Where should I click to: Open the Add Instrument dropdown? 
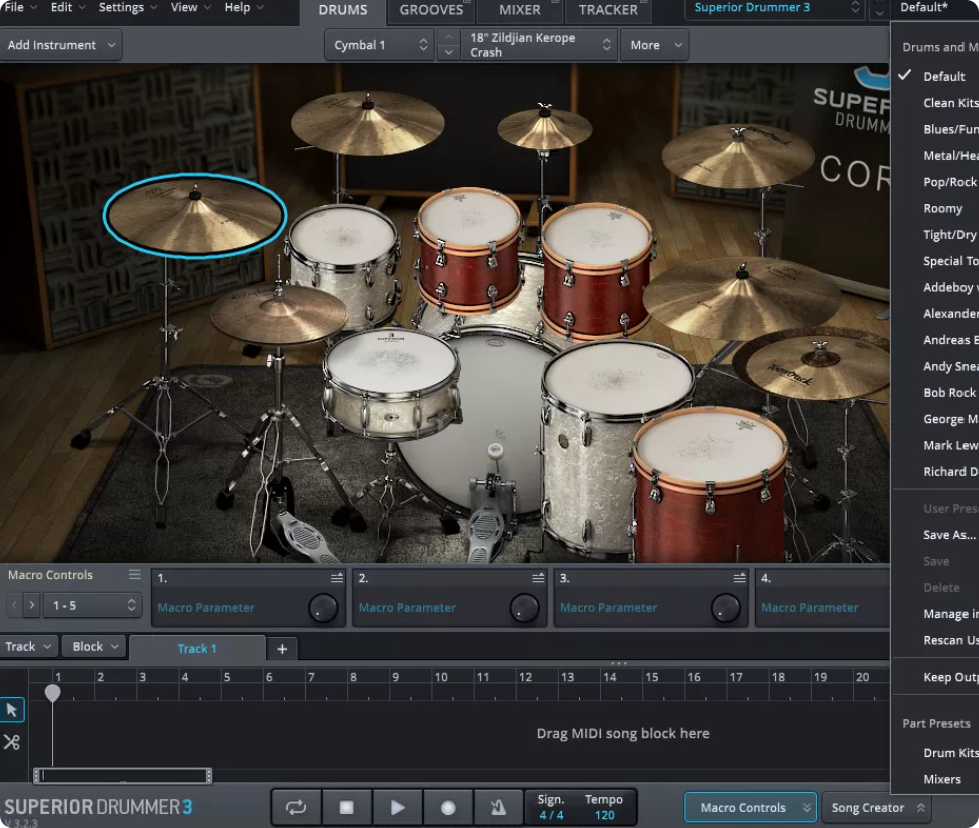[61, 45]
